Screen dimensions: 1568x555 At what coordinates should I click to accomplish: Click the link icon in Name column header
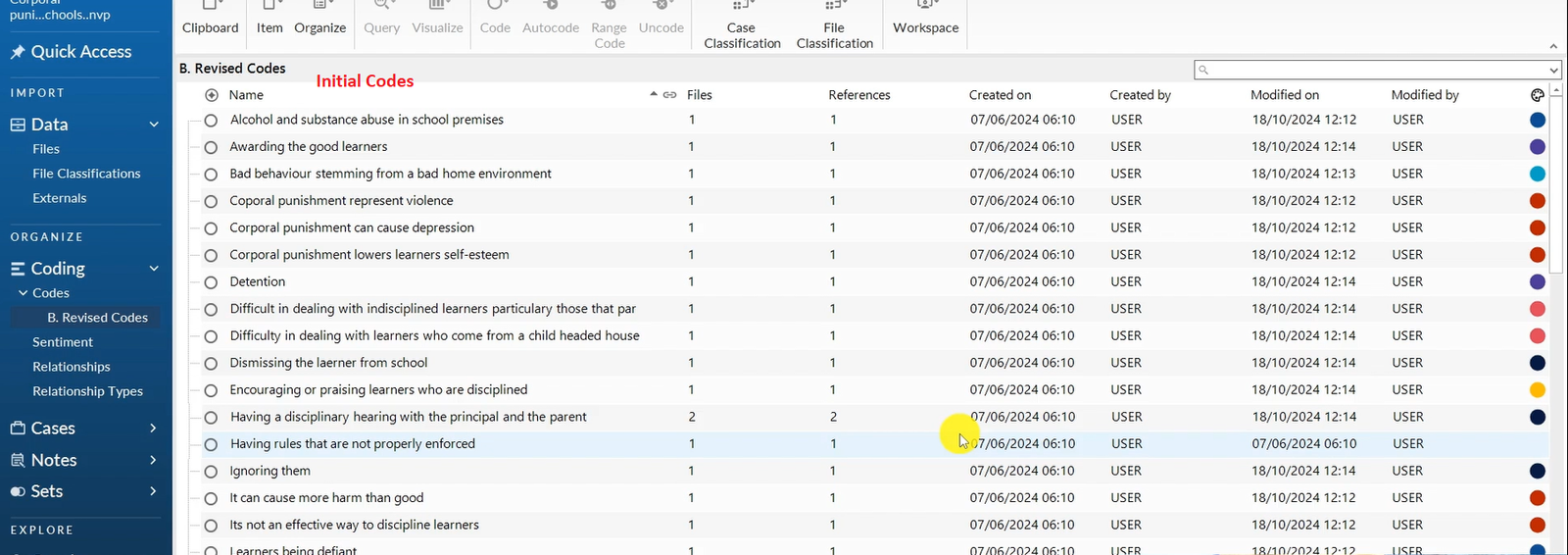click(670, 95)
